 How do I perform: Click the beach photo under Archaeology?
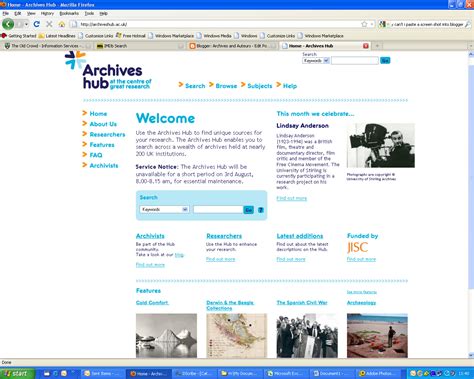[x=377, y=336]
